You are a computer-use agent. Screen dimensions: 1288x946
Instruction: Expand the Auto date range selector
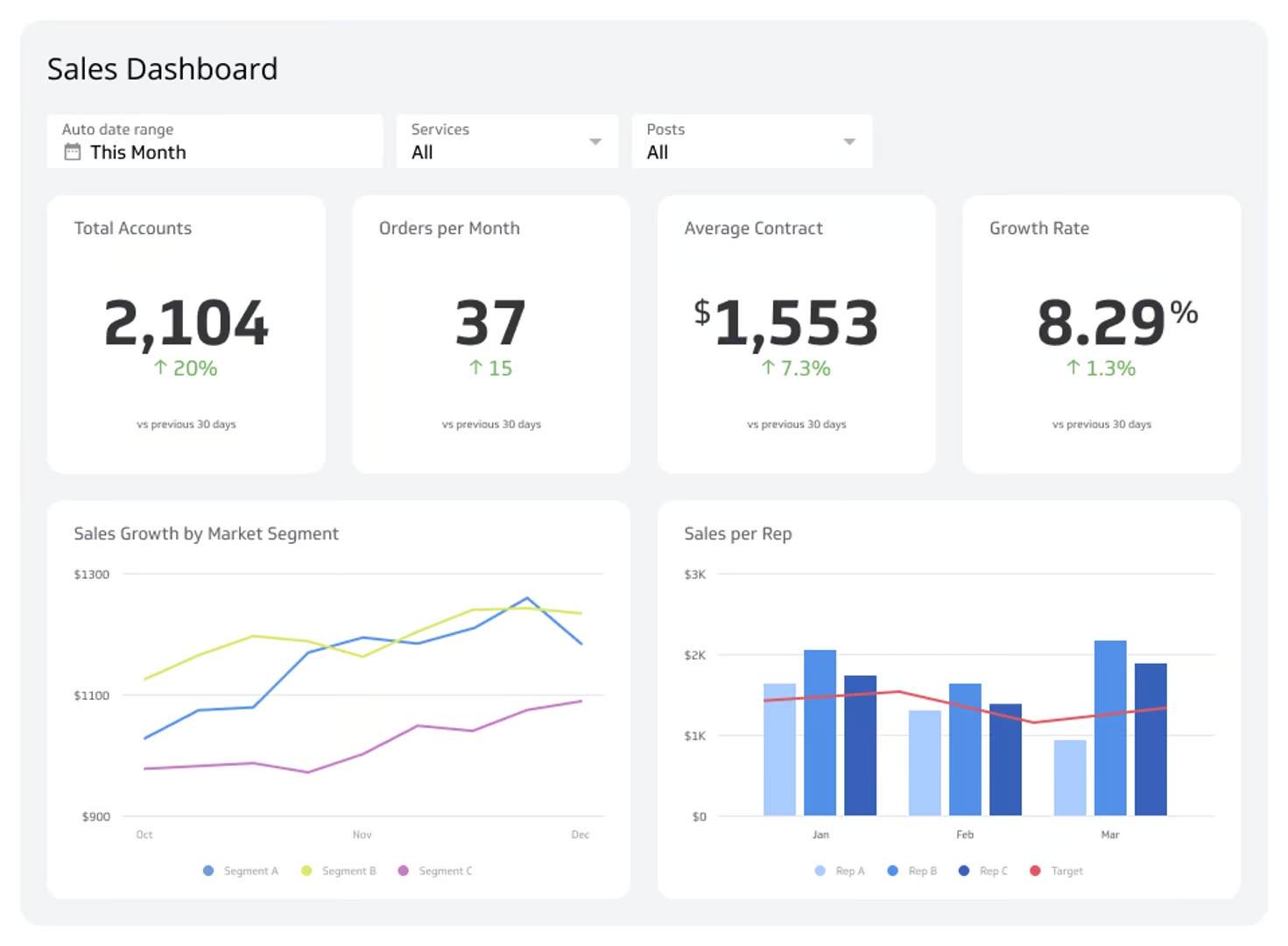[x=215, y=141]
